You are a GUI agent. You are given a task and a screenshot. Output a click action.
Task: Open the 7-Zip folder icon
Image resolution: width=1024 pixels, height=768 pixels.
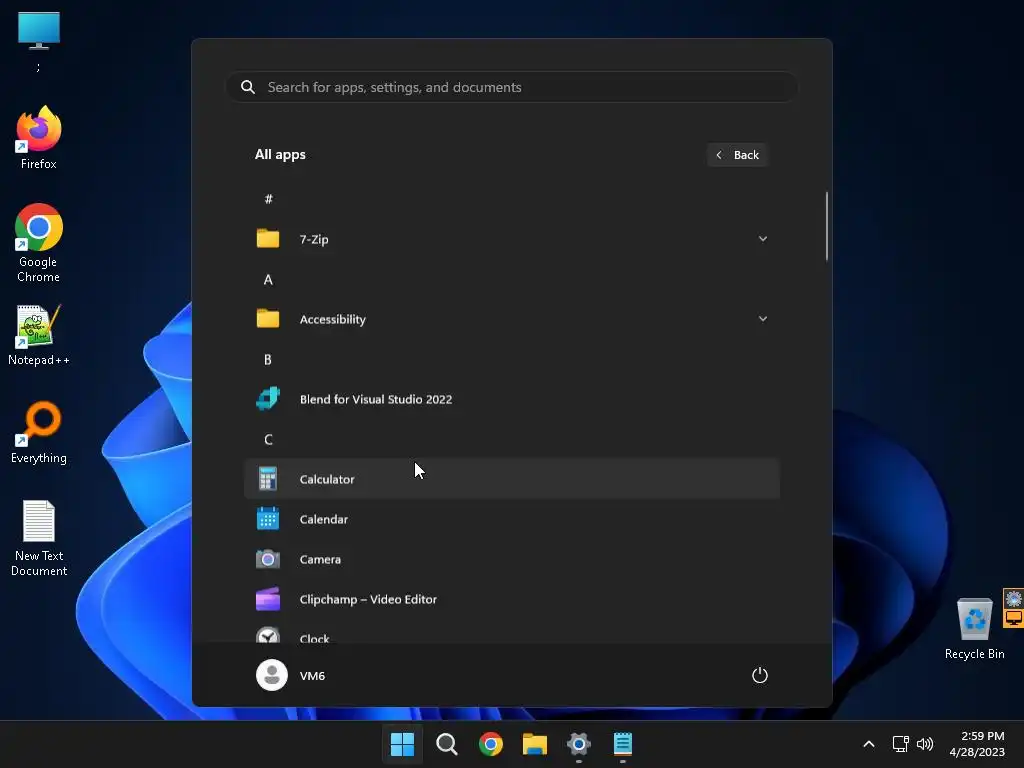click(268, 239)
